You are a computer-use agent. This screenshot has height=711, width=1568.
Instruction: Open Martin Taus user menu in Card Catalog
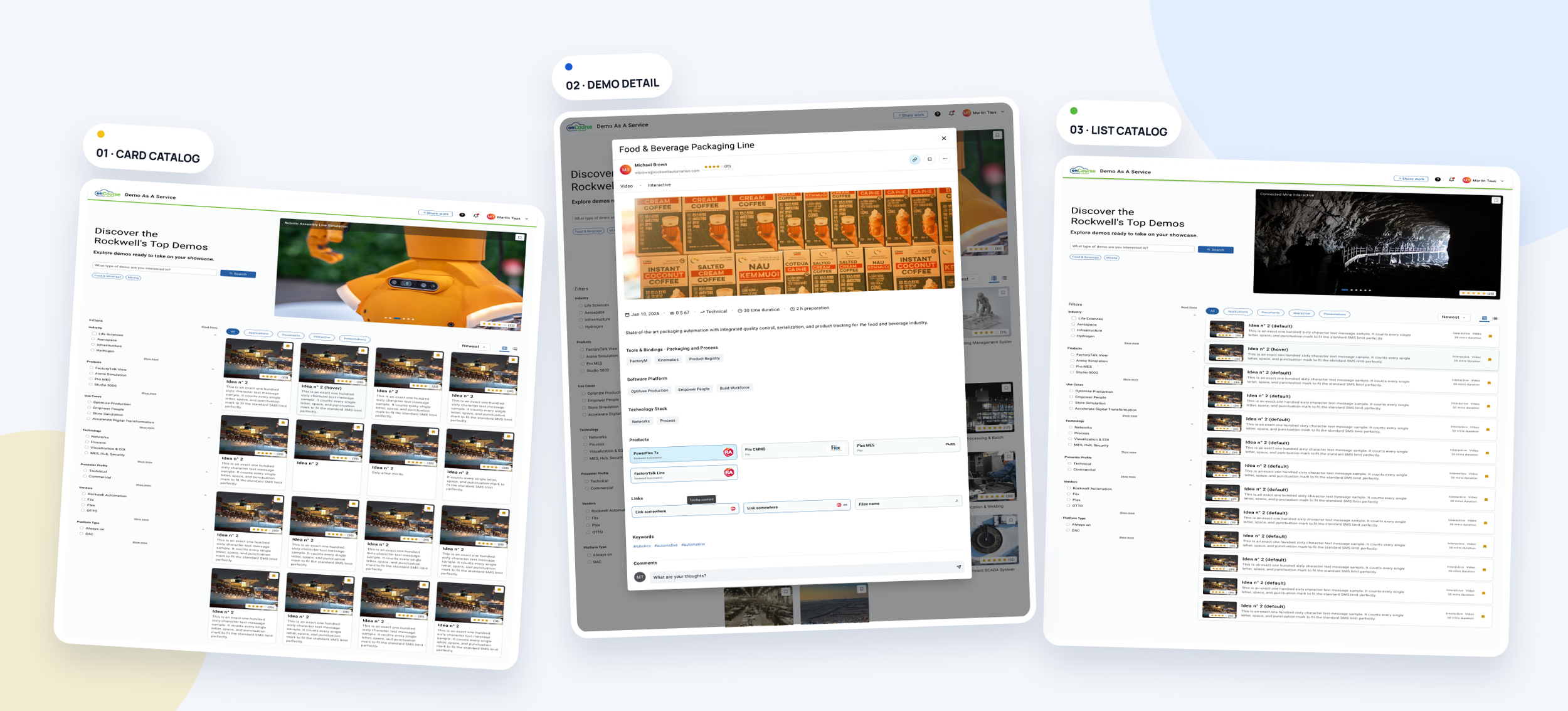pyautogui.click(x=508, y=218)
